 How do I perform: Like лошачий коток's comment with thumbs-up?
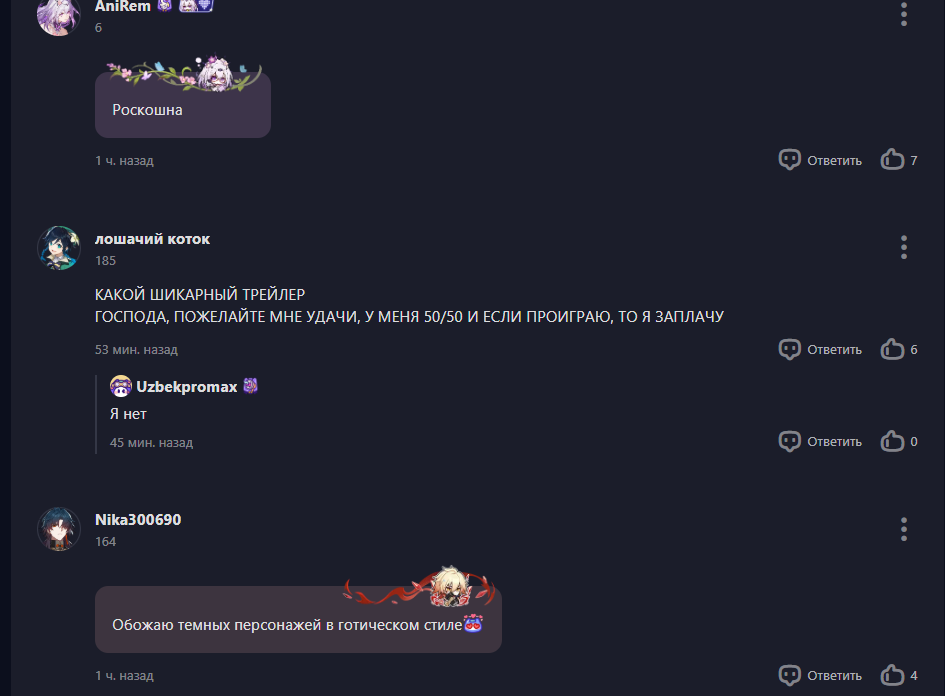click(892, 349)
